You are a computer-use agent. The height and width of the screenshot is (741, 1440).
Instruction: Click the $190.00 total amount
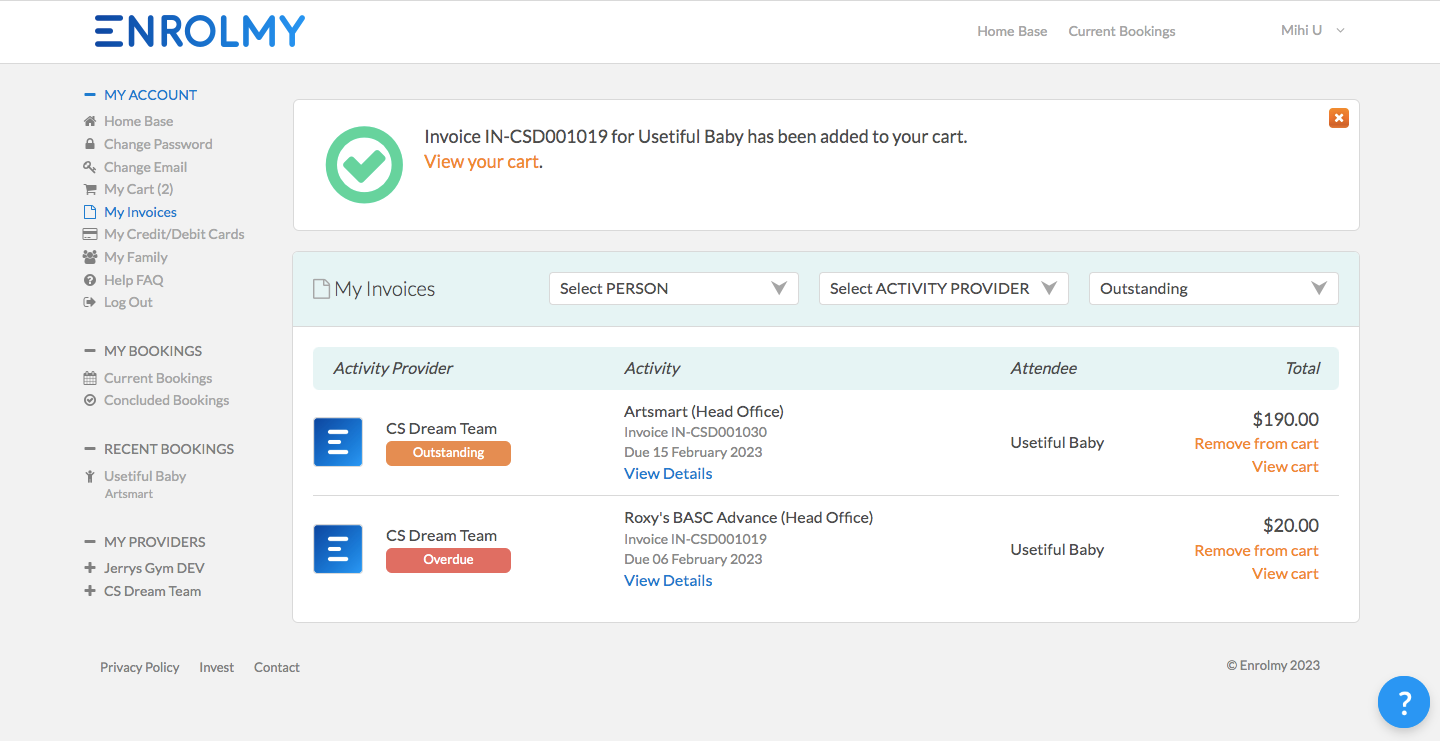(x=1286, y=419)
